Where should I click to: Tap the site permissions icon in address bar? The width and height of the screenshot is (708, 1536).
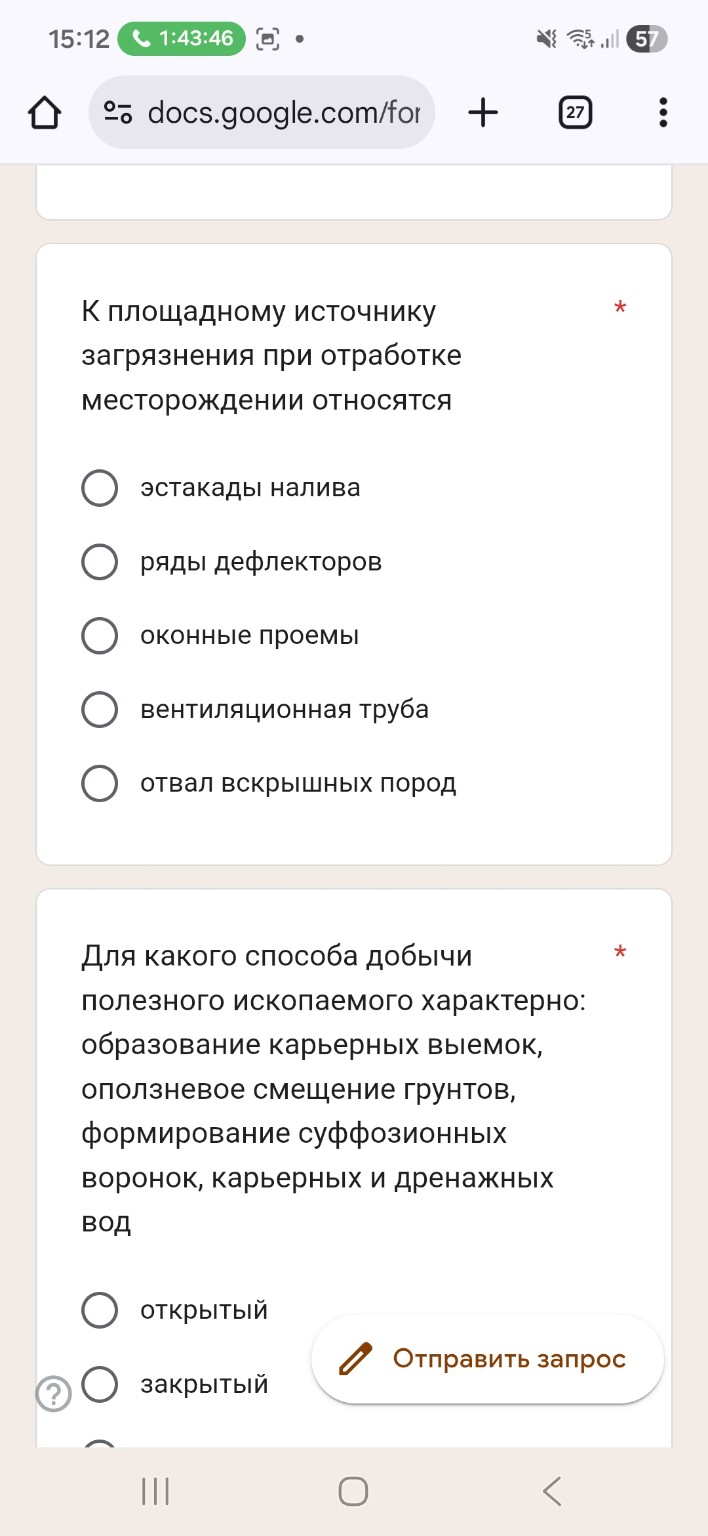coord(117,112)
